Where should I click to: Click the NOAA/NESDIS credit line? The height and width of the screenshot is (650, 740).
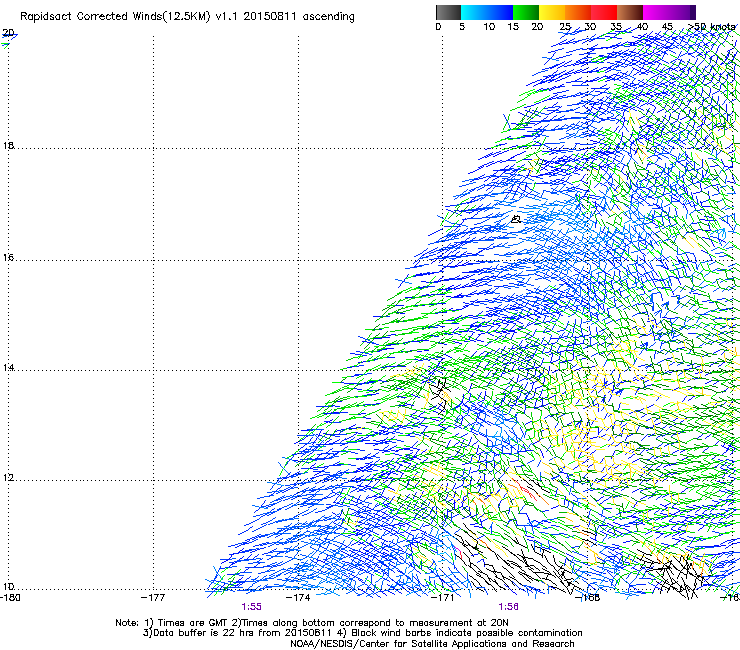click(x=432, y=644)
